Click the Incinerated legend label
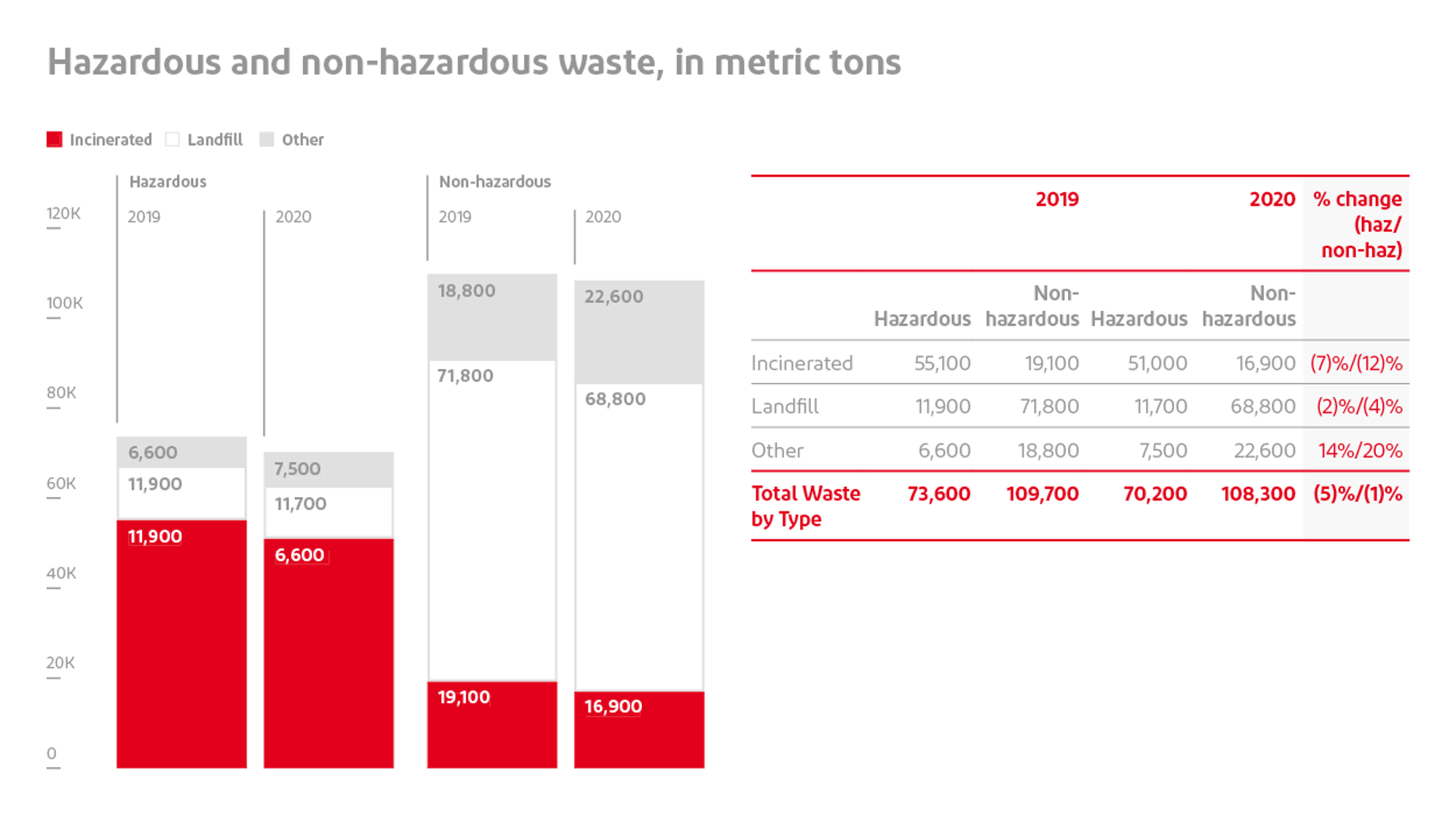Image resolution: width=1456 pixels, height=815 pixels. 111,140
